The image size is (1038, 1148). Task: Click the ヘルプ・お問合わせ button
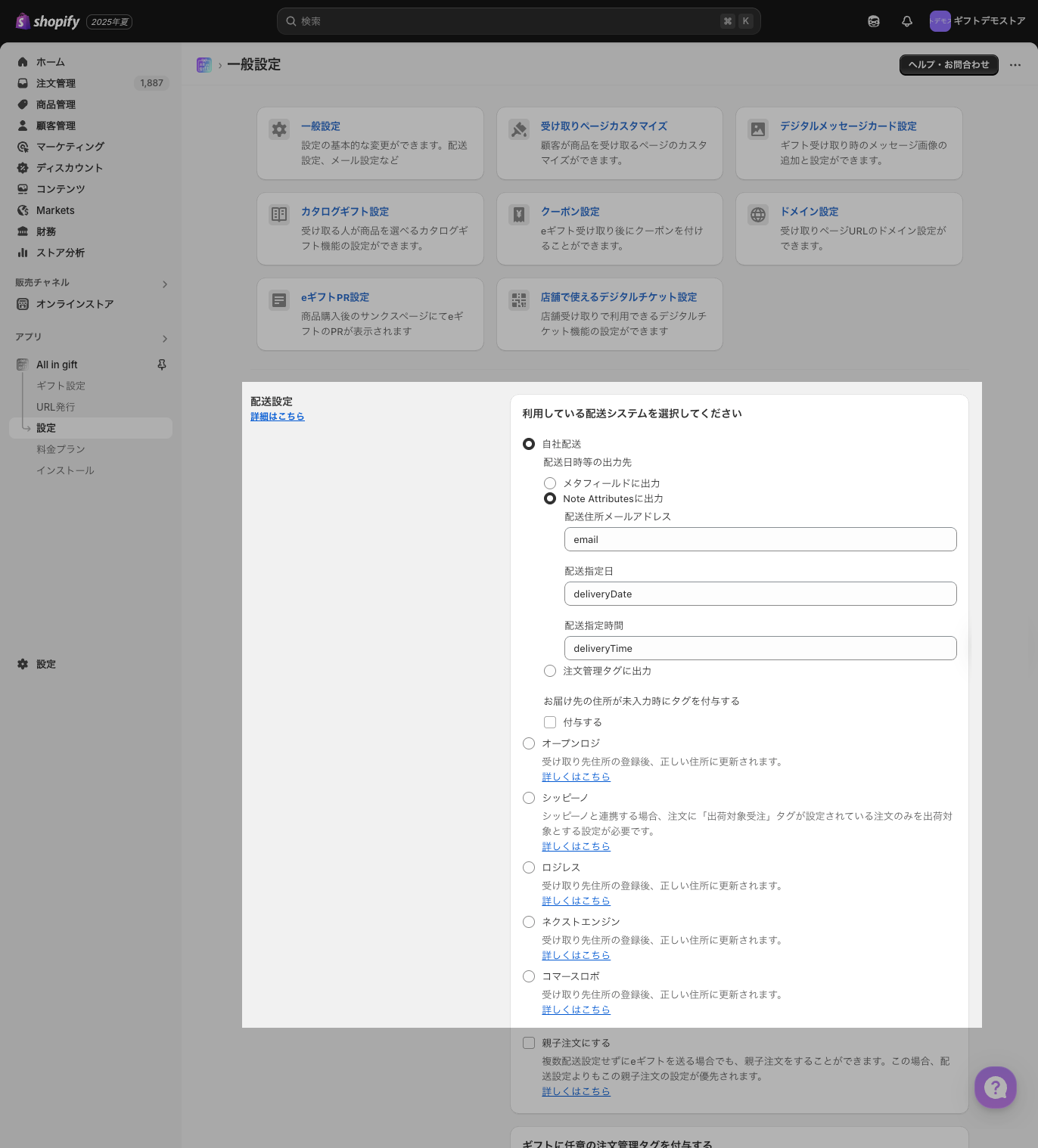coord(948,65)
